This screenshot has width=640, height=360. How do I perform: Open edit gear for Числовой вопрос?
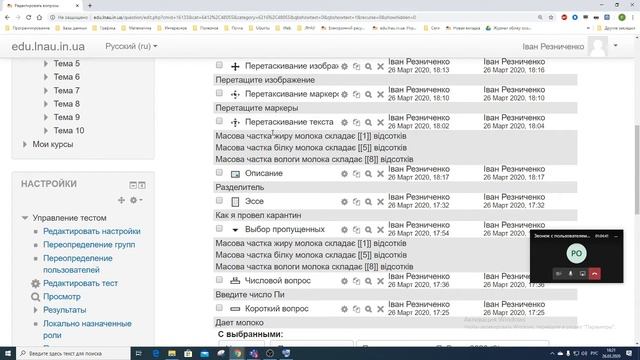[344, 281]
